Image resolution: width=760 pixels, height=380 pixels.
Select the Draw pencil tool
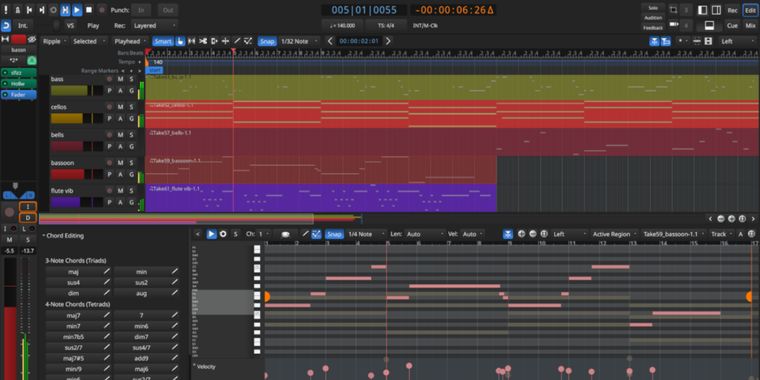[x=237, y=41]
